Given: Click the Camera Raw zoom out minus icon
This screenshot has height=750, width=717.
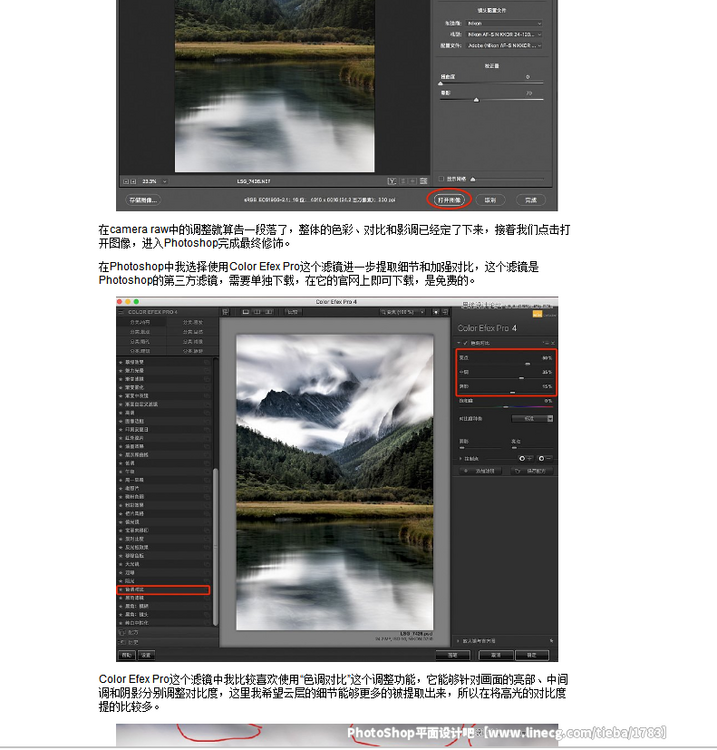Looking at the screenshot, I should pyautogui.click(x=126, y=182).
